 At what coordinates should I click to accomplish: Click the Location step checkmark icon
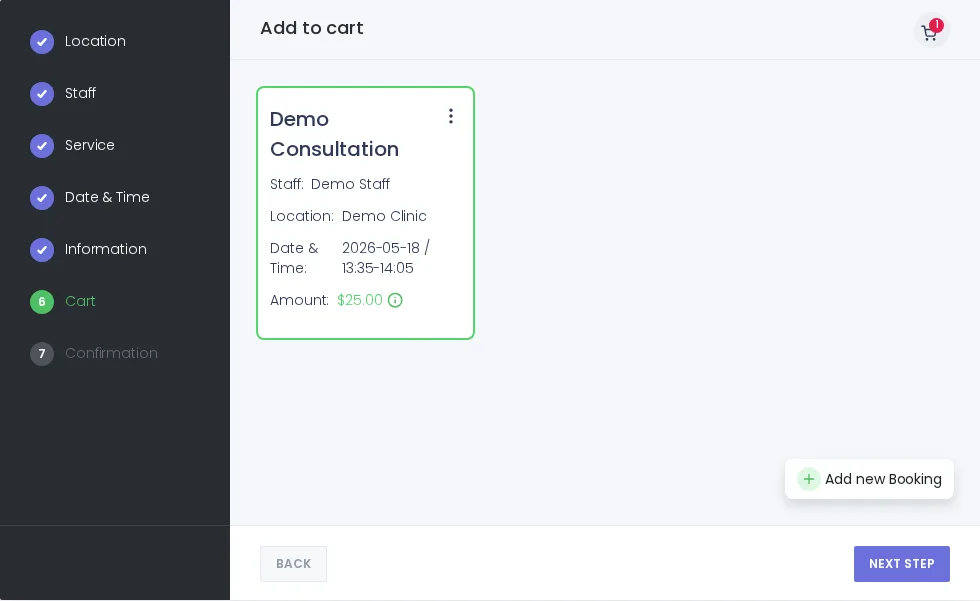coord(42,42)
